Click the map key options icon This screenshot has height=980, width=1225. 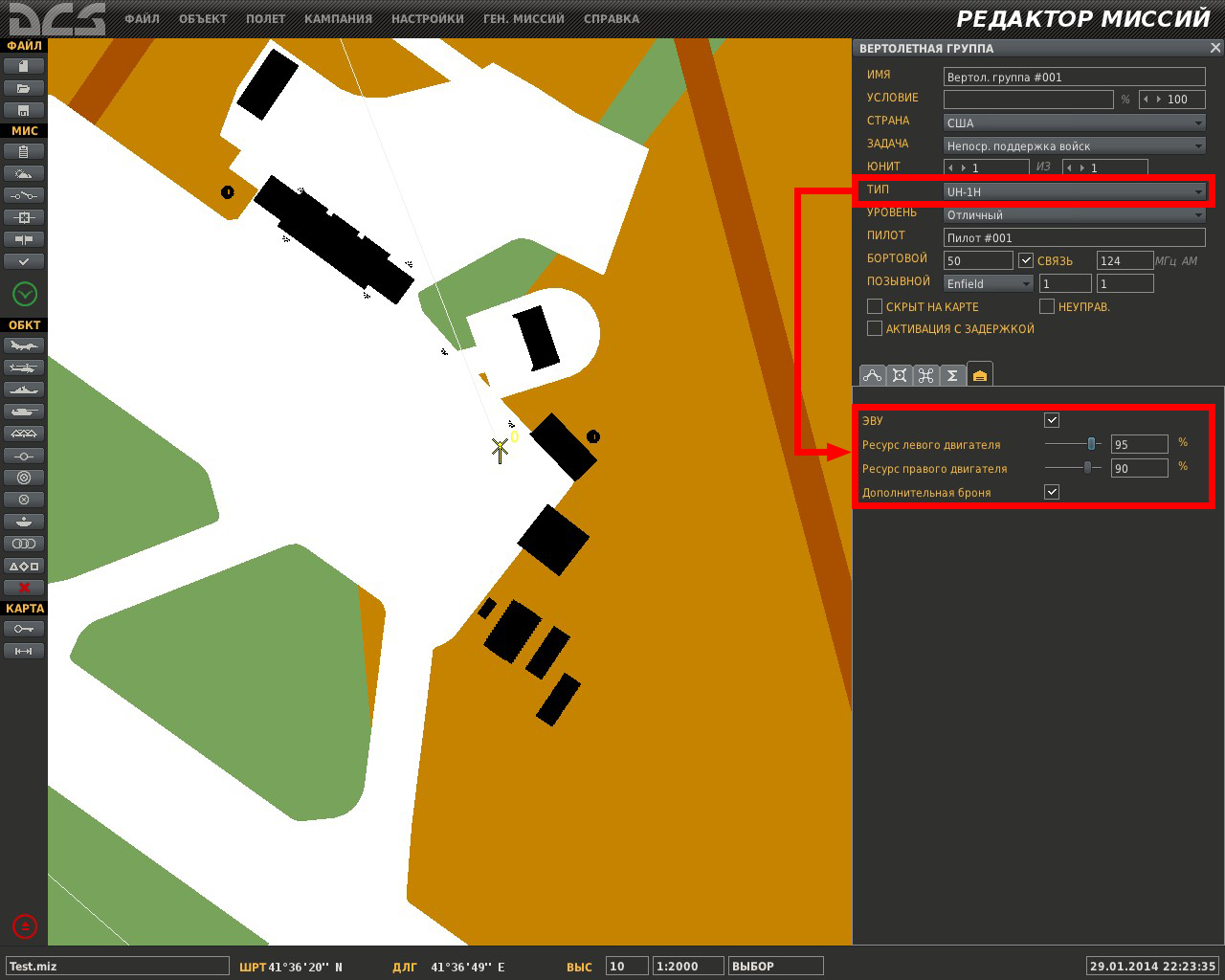[x=24, y=629]
